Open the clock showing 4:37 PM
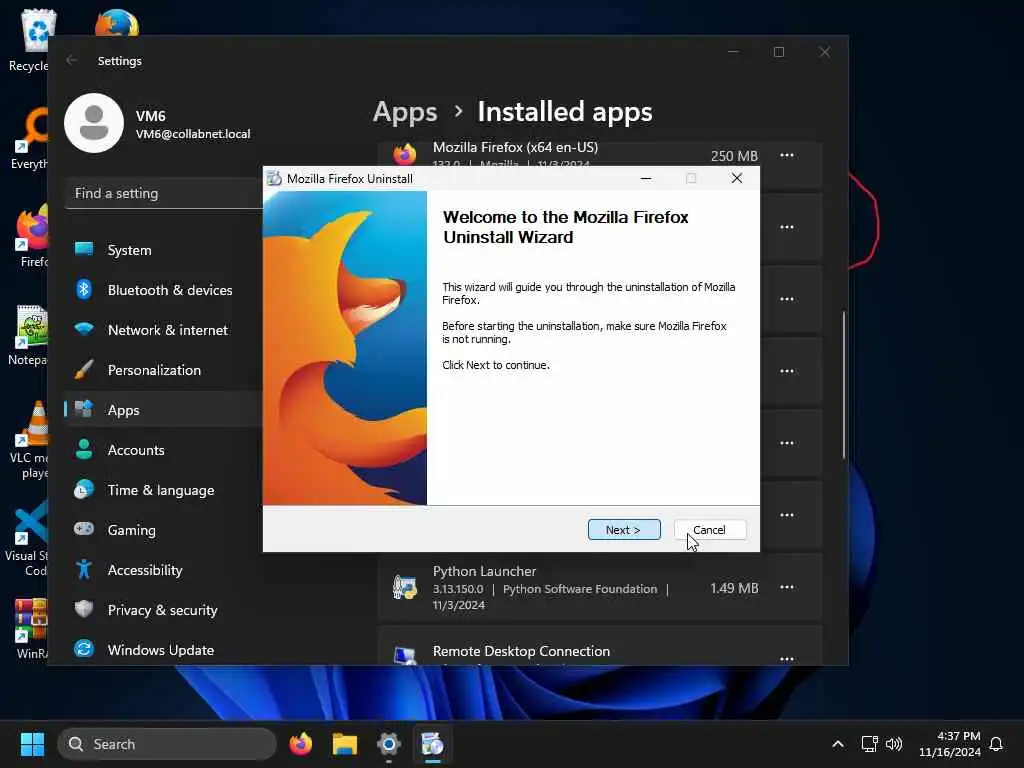This screenshot has width=1024, height=768. (950, 744)
